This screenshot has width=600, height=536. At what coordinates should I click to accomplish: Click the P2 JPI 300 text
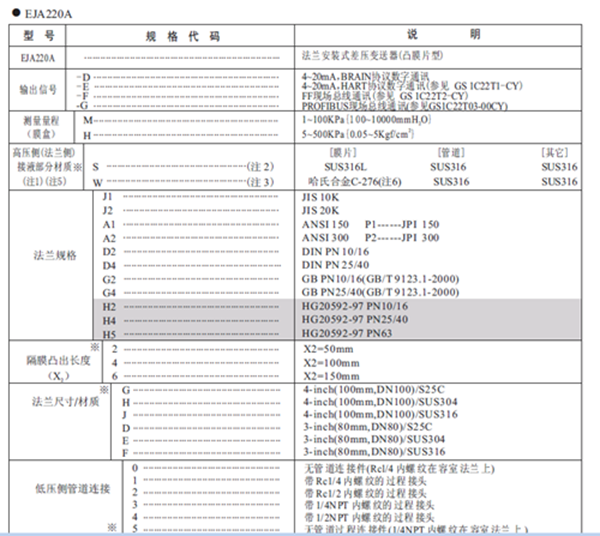click(x=402, y=238)
